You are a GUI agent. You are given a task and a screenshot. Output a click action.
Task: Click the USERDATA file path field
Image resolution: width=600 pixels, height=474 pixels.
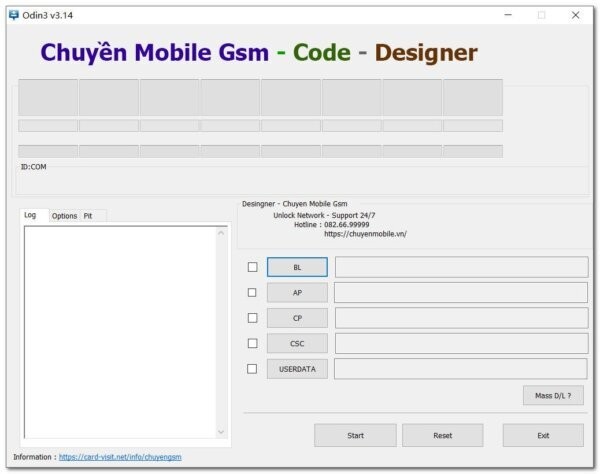(x=461, y=369)
